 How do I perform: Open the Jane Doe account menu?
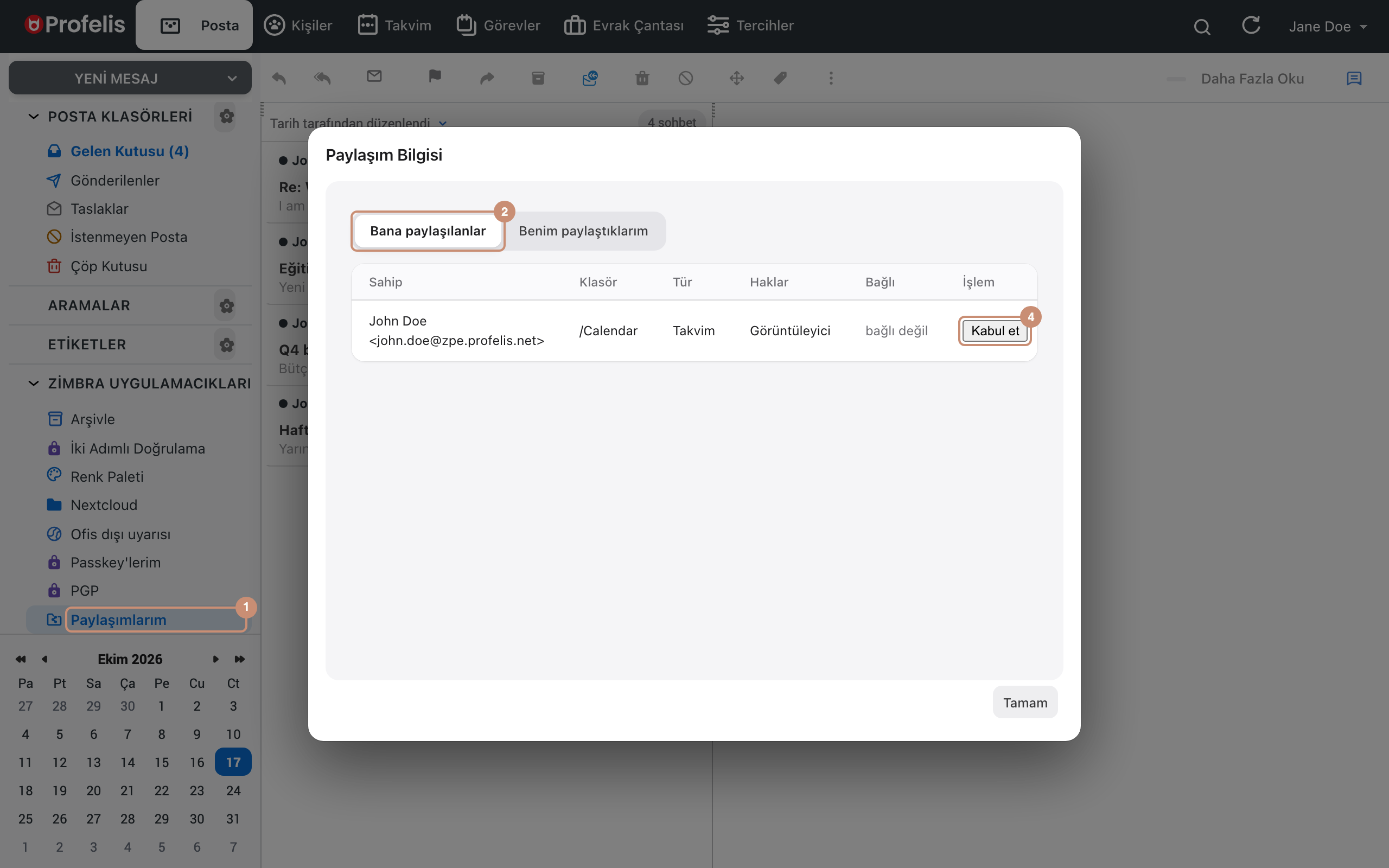[x=1327, y=27]
